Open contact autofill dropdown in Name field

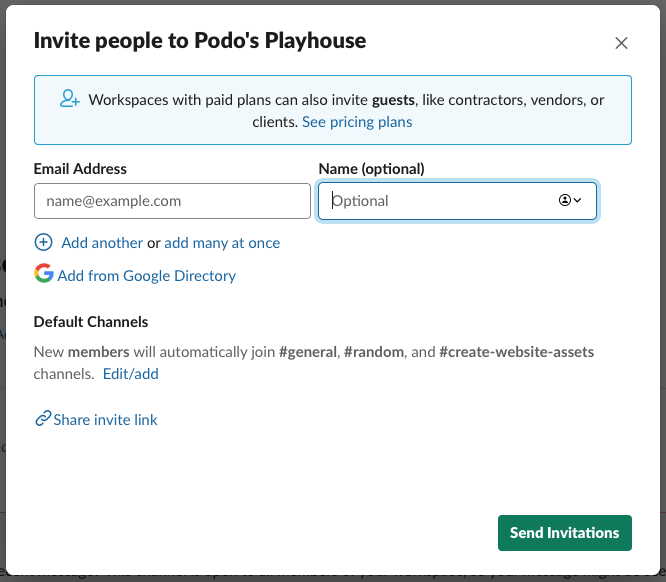pos(570,201)
